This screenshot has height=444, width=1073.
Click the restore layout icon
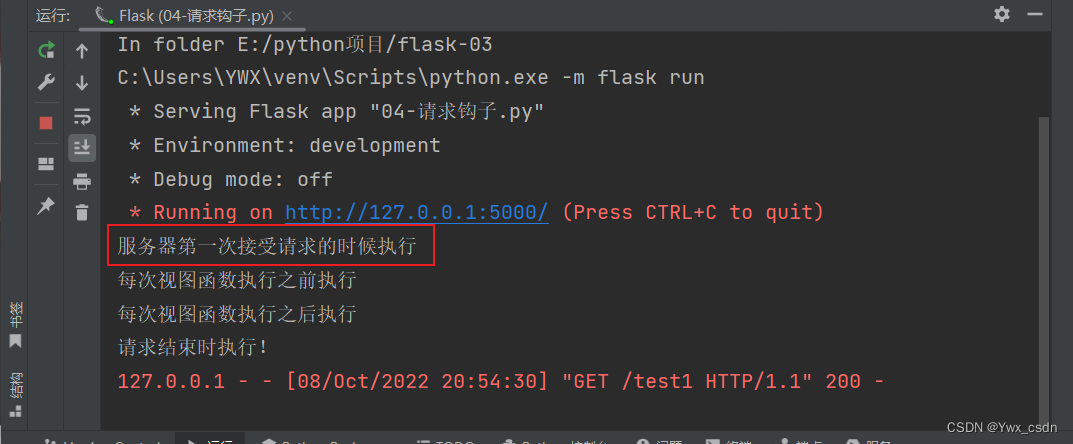tap(46, 164)
